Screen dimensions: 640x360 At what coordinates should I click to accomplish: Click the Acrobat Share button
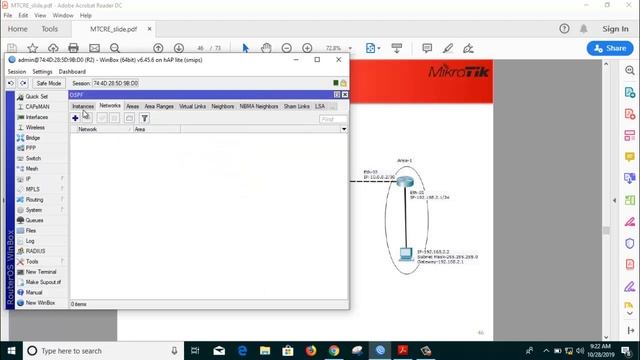610,48
